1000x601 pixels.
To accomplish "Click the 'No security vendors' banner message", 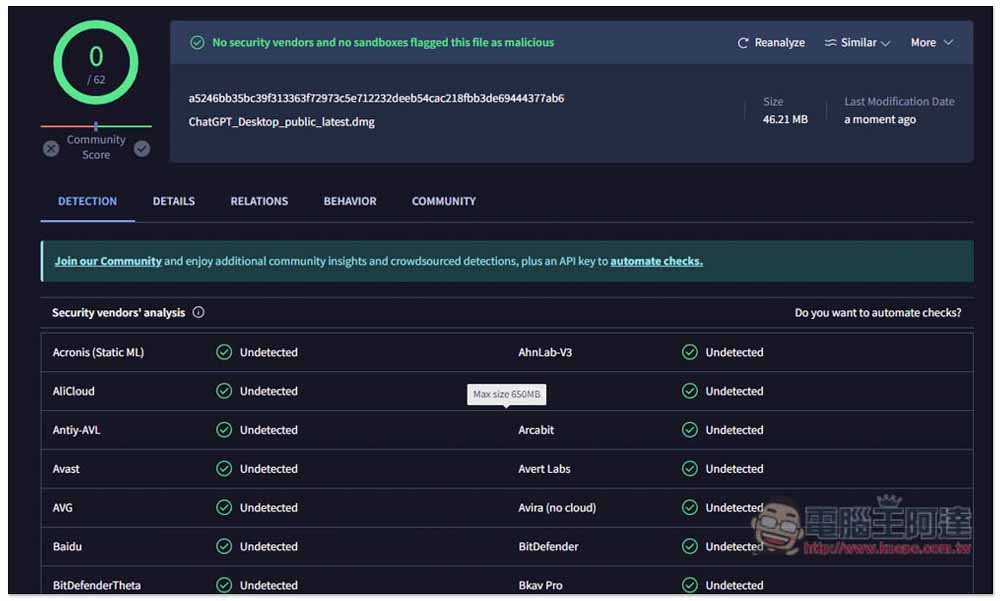I will coord(383,43).
